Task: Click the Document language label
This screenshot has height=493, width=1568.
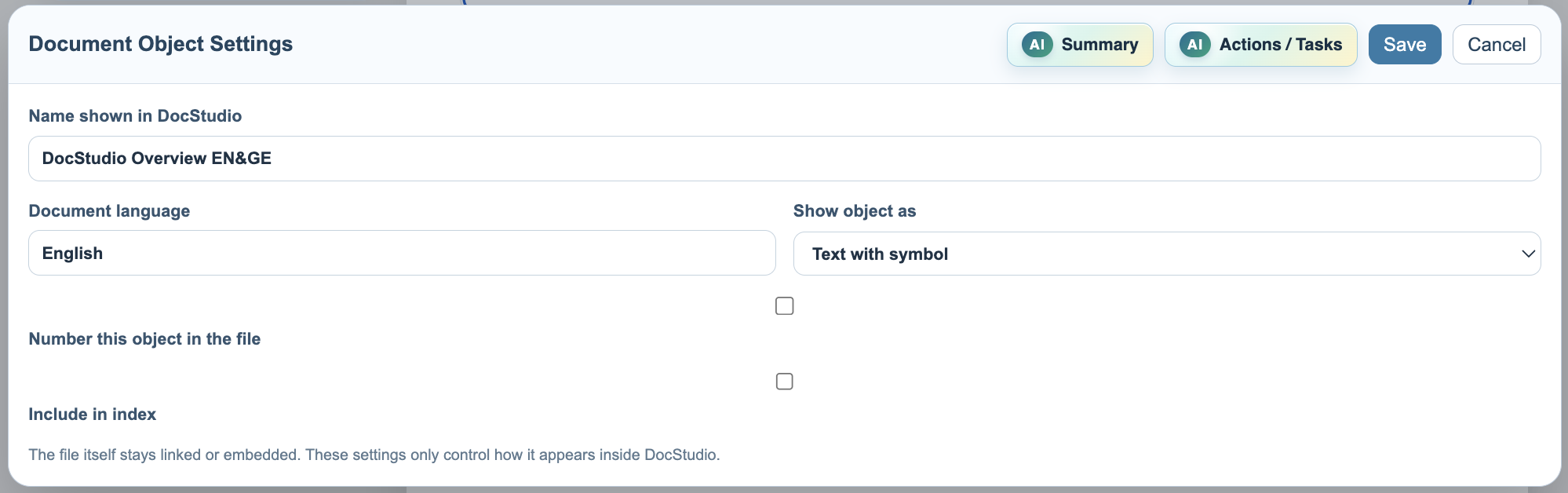Action: (x=109, y=211)
